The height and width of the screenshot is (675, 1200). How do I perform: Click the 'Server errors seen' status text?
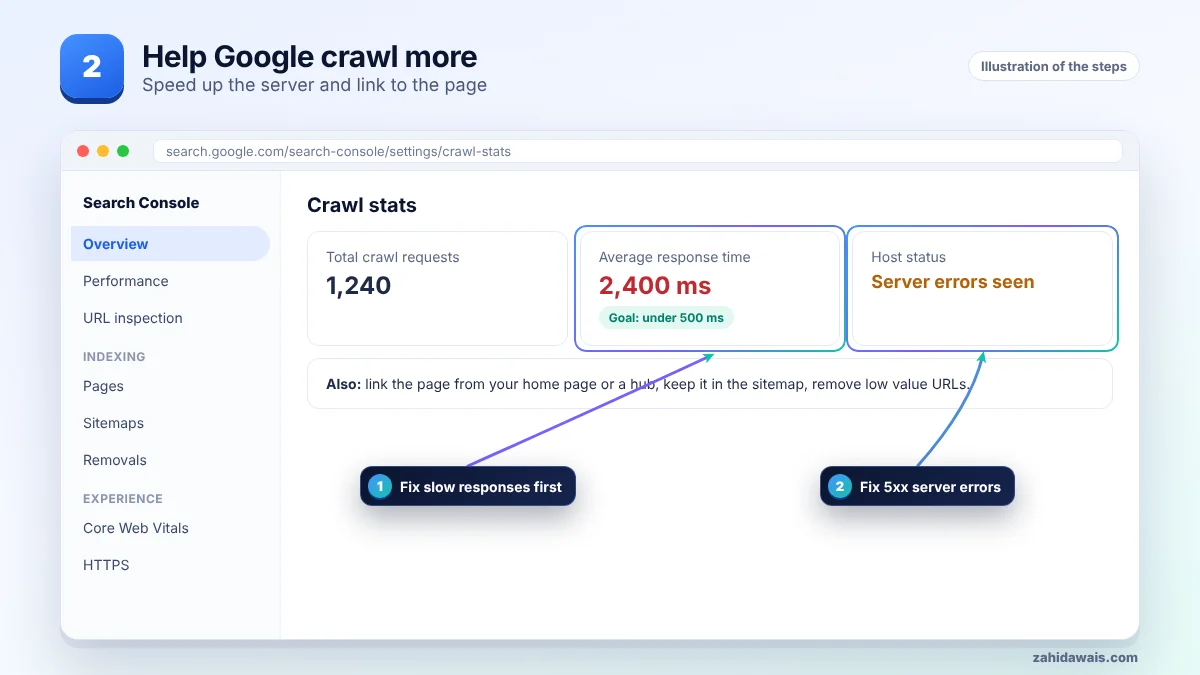click(x=952, y=282)
